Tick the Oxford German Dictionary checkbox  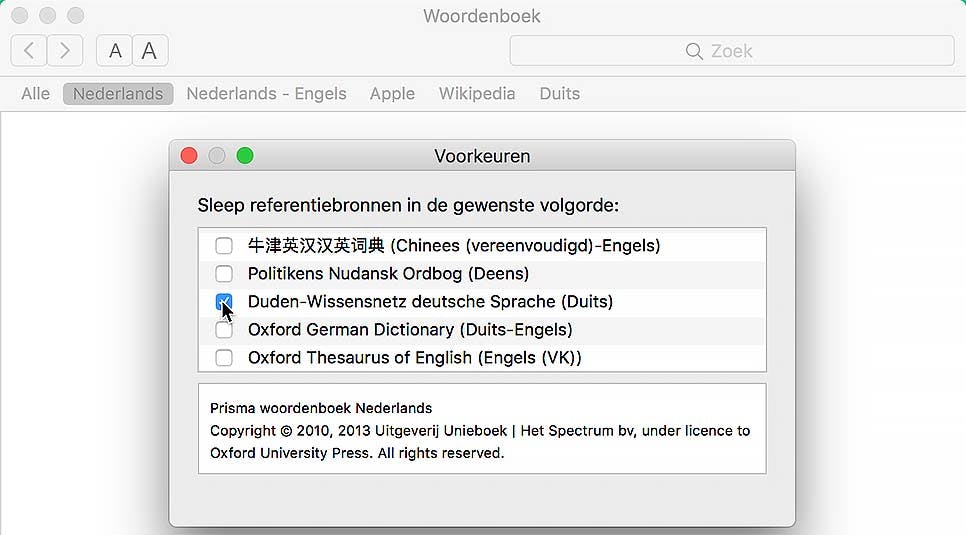click(224, 330)
